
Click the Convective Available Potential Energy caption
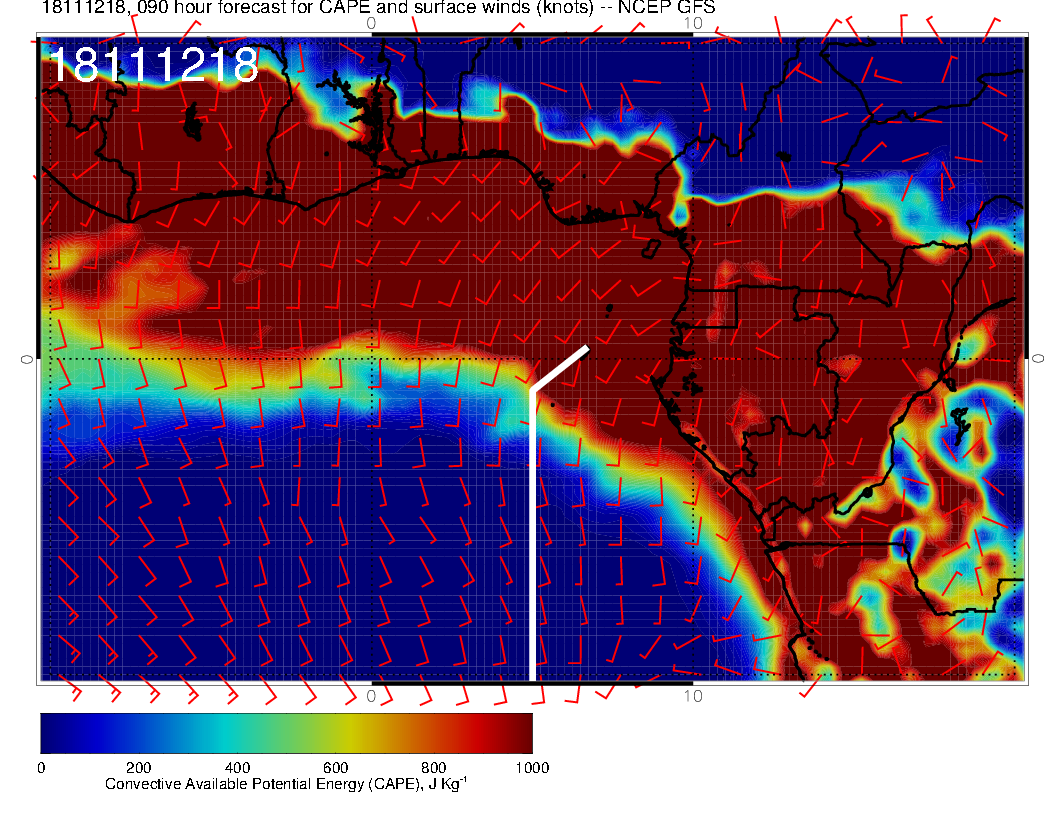click(285, 785)
